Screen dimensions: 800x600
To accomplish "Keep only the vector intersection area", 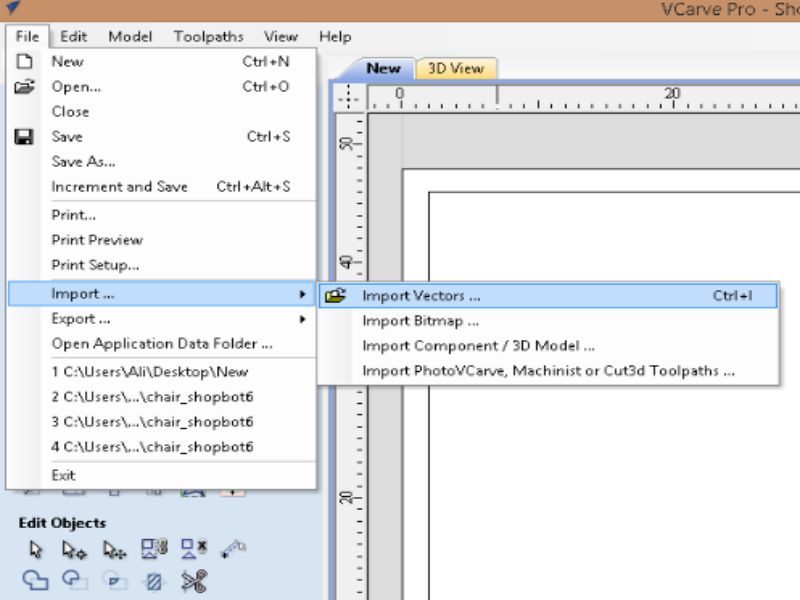I will 114,581.
